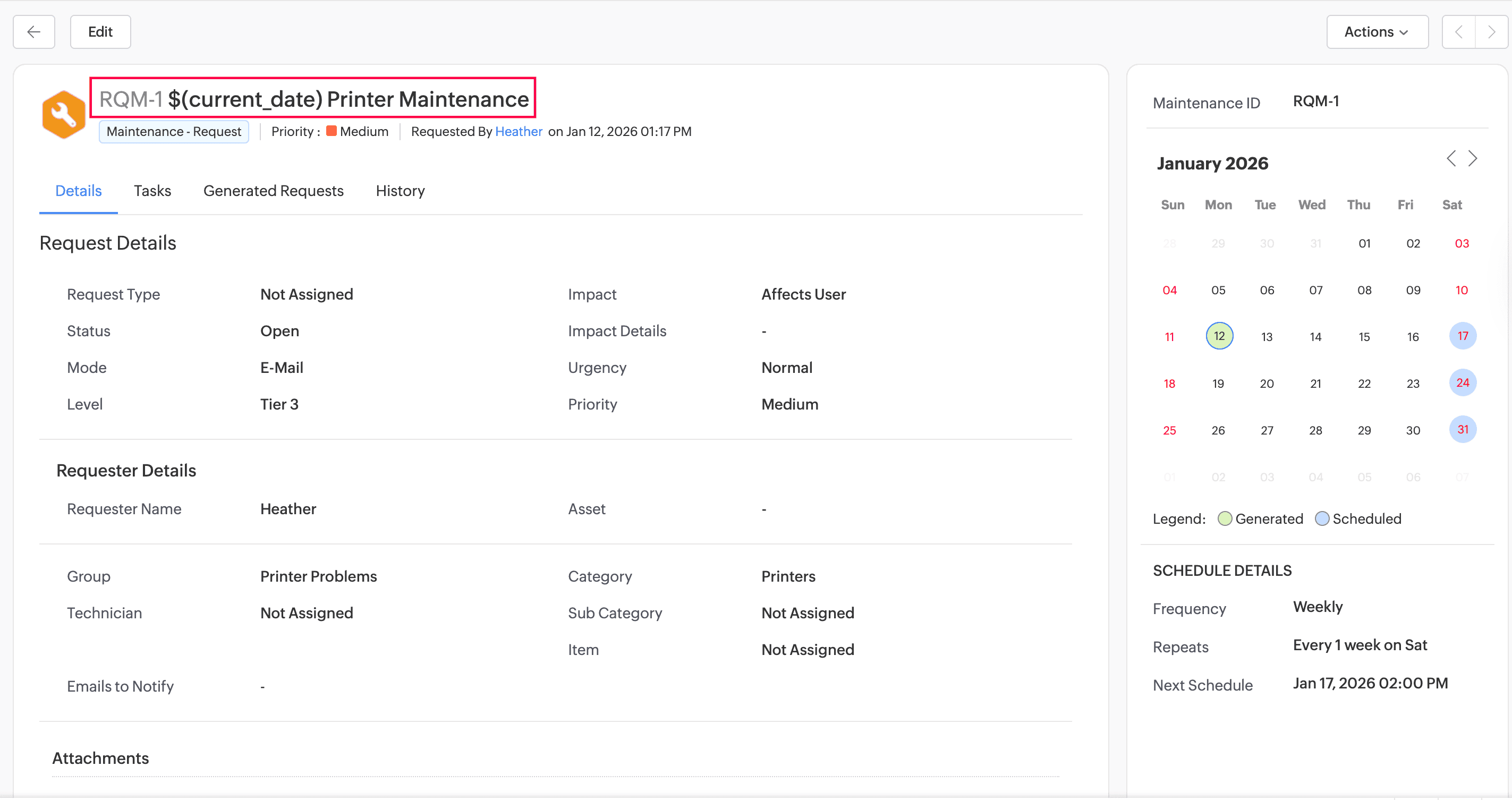Click the green Generated legend circle

pyautogui.click(x=1225, y=519)
